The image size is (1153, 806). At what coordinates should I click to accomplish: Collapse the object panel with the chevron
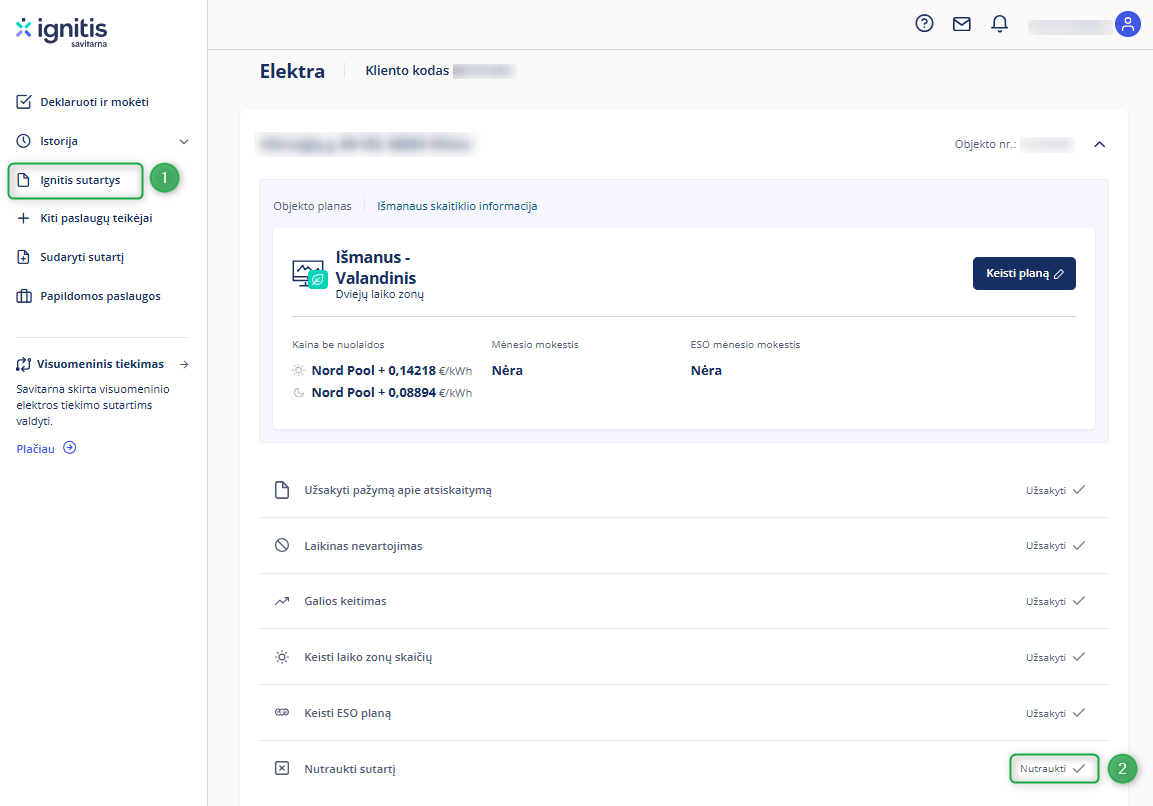pos(1099,144)
